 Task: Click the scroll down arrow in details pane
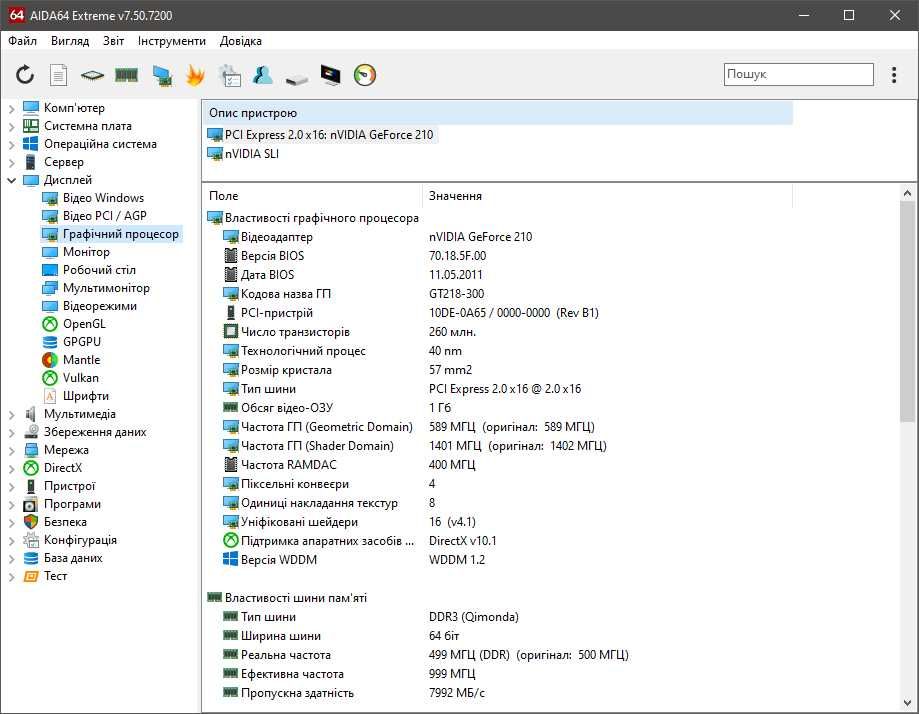(x=907, y=703)
